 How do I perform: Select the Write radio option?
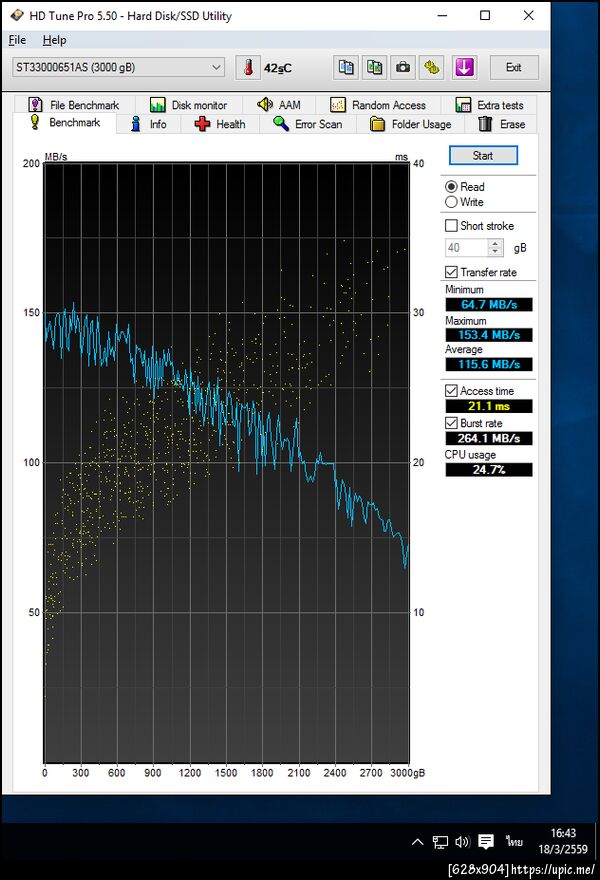click(x=464, y=201)
